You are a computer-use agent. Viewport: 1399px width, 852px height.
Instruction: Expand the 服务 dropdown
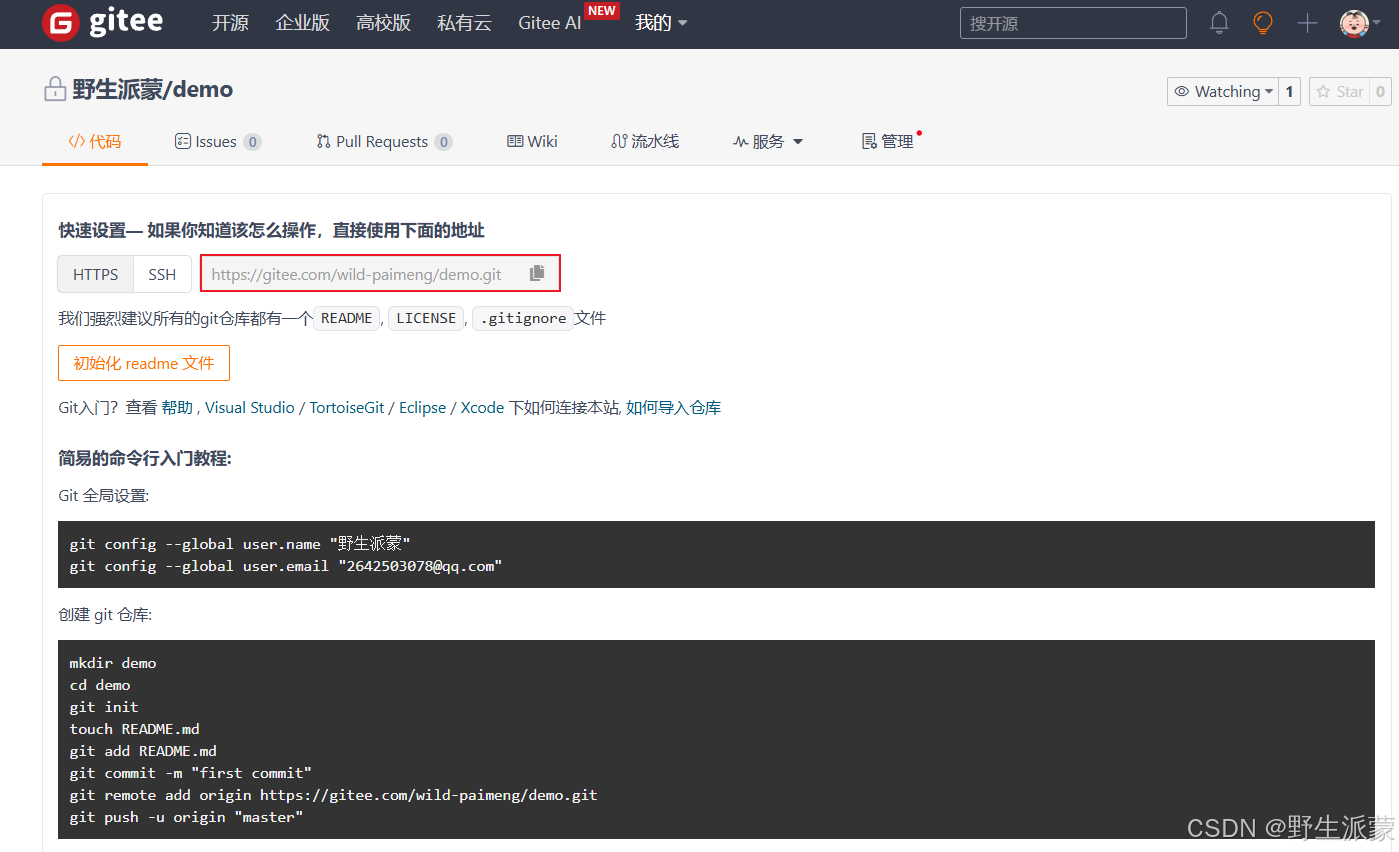pyautogui.click(x=768, y=142)
